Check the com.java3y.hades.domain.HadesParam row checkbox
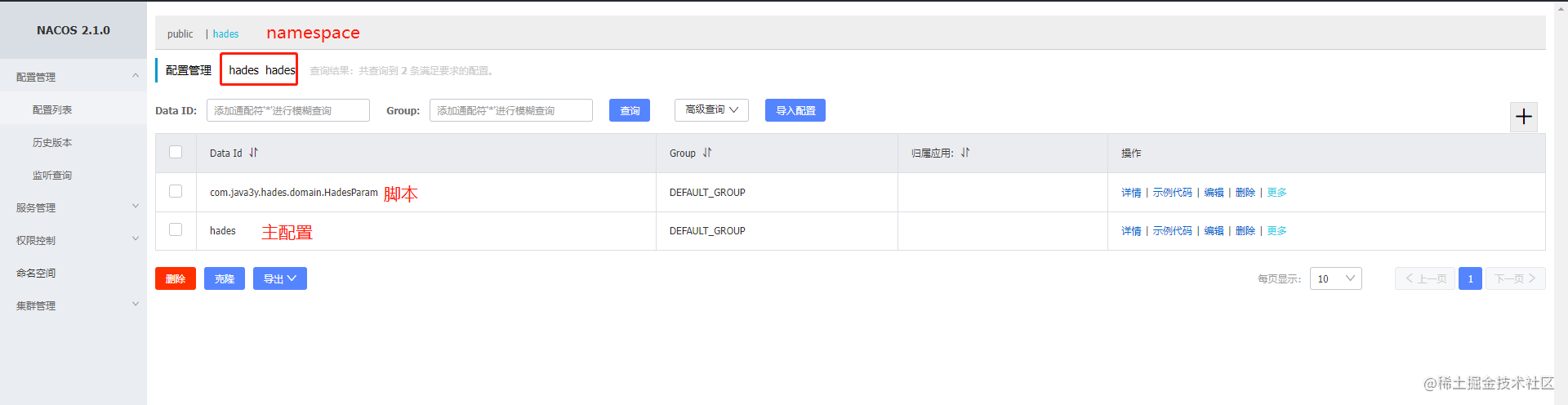1568x405 pixels. [x=176, y=191]
